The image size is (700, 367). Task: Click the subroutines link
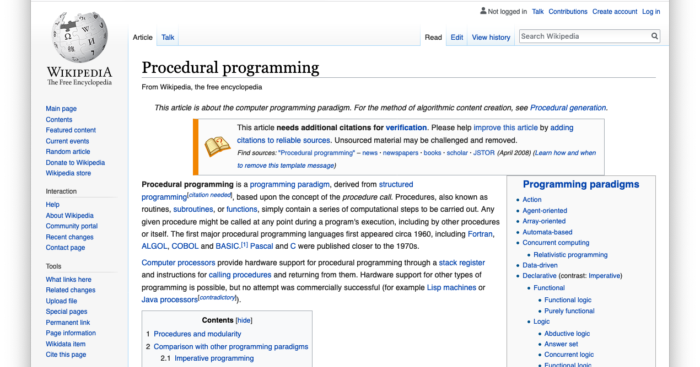pos(193,209)
